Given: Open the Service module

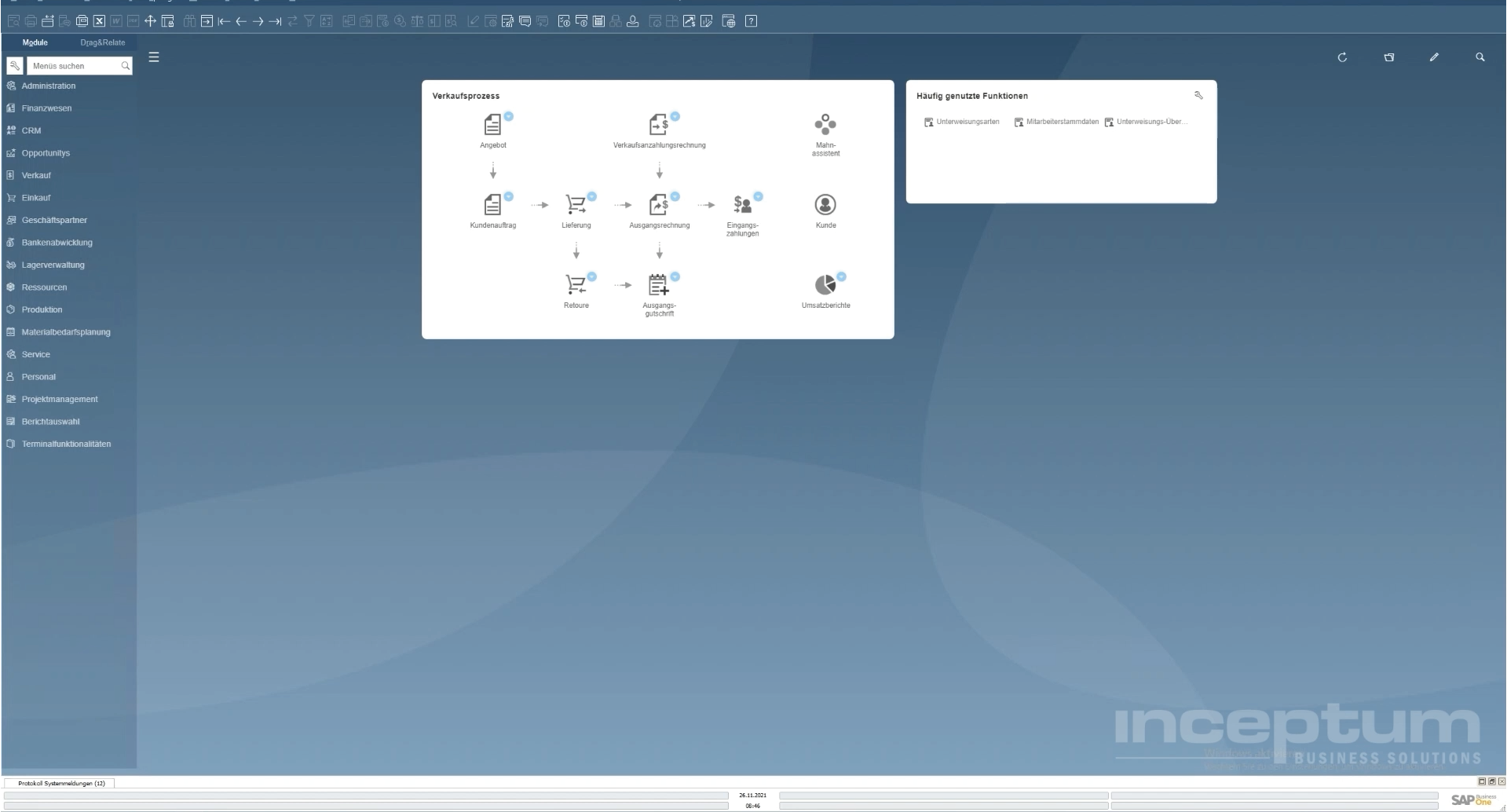Looking at the screenshot, I should (x=35, y=354).
